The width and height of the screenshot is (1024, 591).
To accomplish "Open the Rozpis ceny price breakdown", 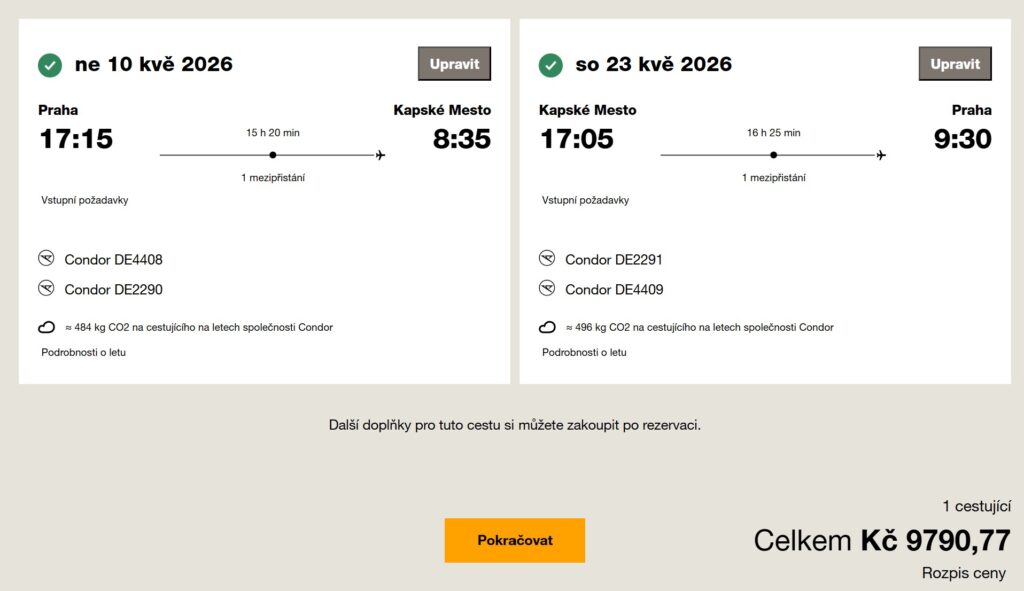I will [x=964, y=573].
